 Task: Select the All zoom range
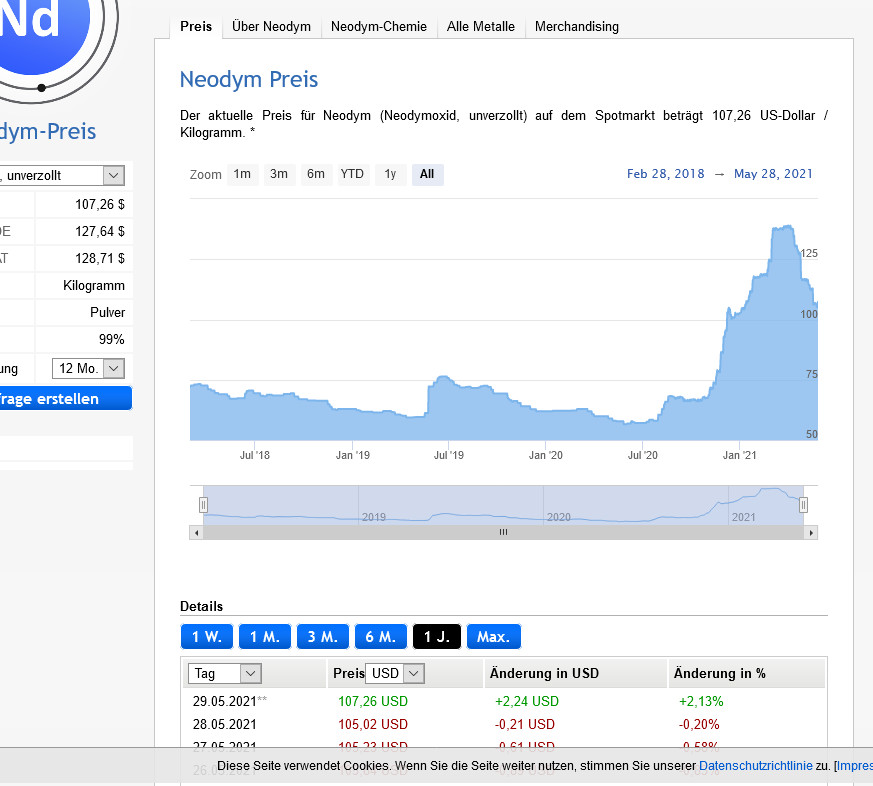(x=427, y=174)
